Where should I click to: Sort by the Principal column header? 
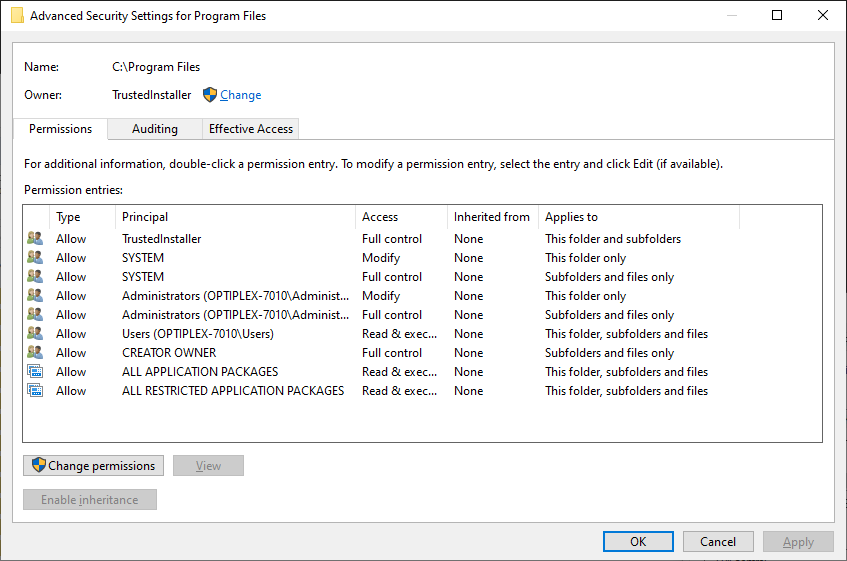click(236, 217)
